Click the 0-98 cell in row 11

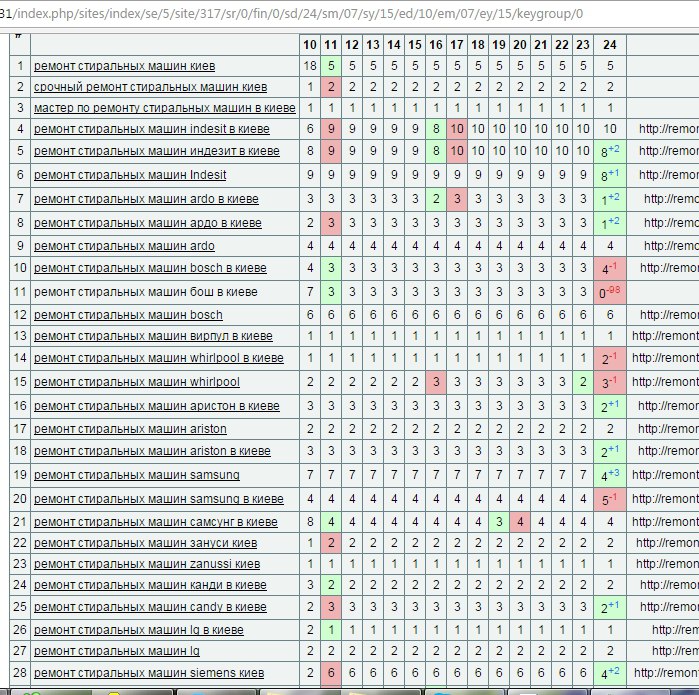point(610,292)
